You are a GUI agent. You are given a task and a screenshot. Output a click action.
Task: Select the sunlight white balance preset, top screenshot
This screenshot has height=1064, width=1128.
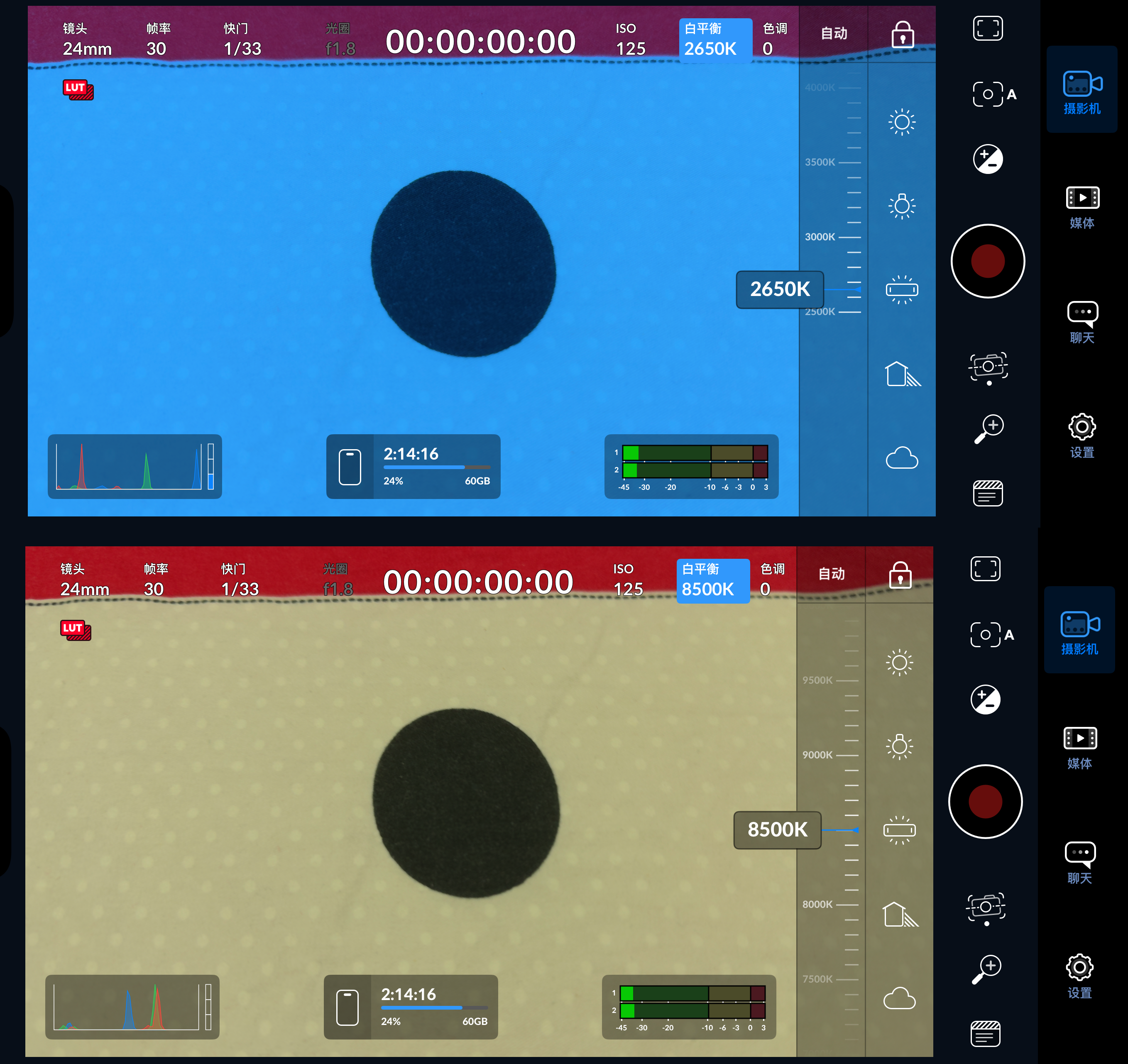coord(902,122)
